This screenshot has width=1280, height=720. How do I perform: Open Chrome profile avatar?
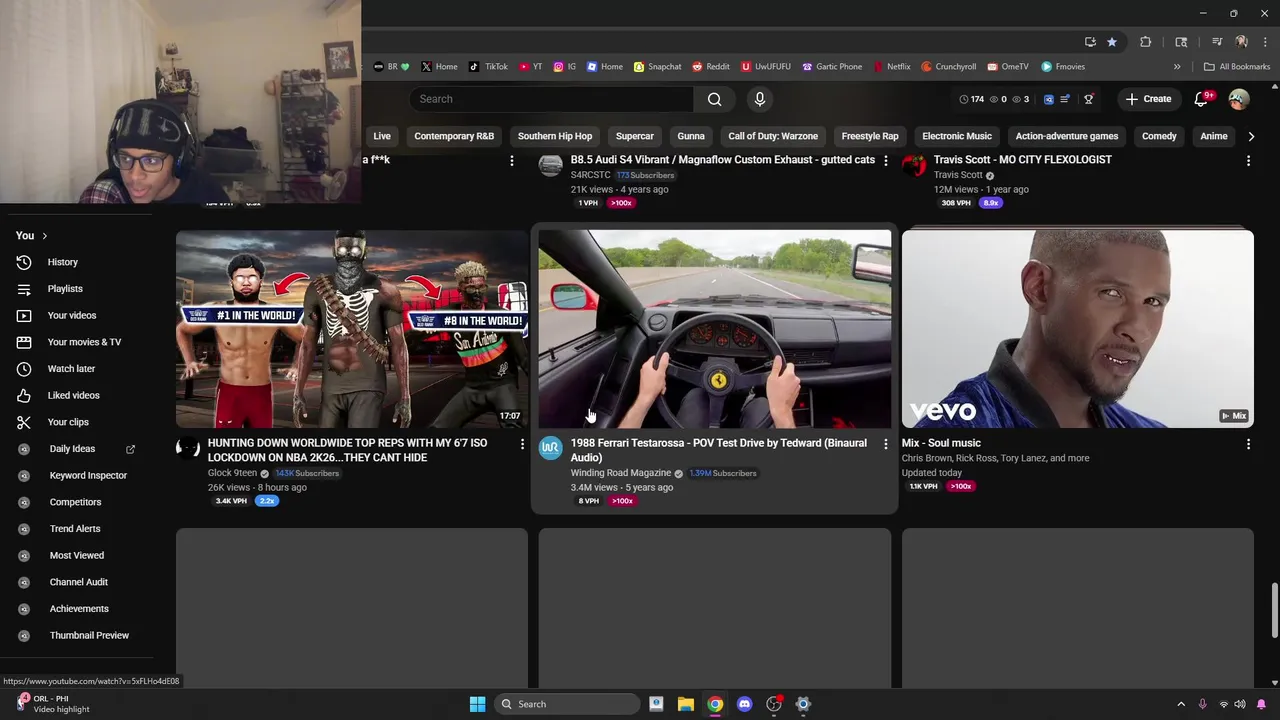coord(1241,42)
